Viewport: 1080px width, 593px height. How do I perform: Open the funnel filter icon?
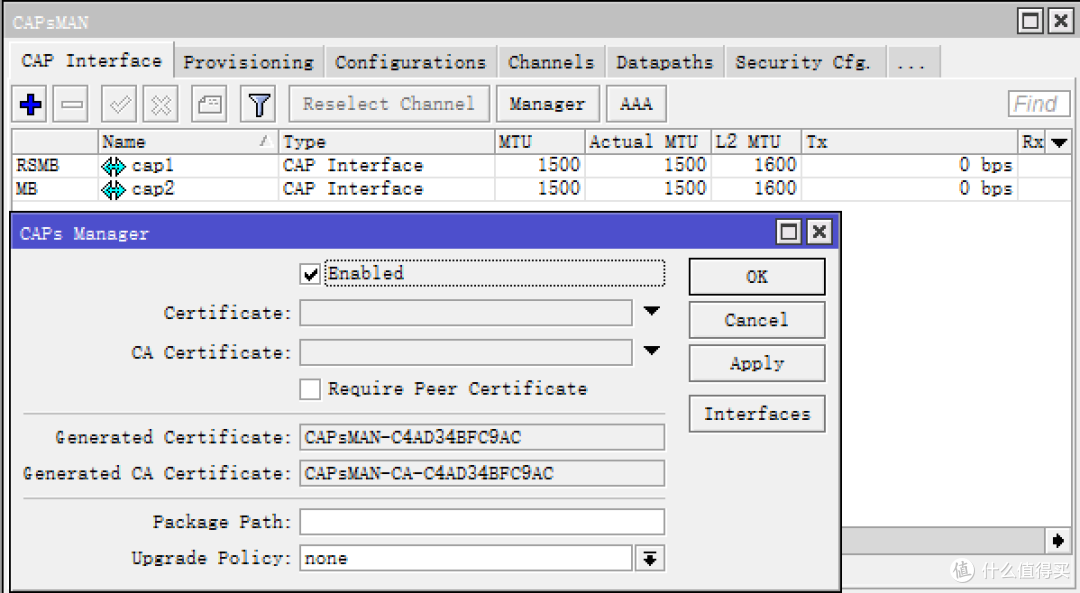(x=259, y=104)
